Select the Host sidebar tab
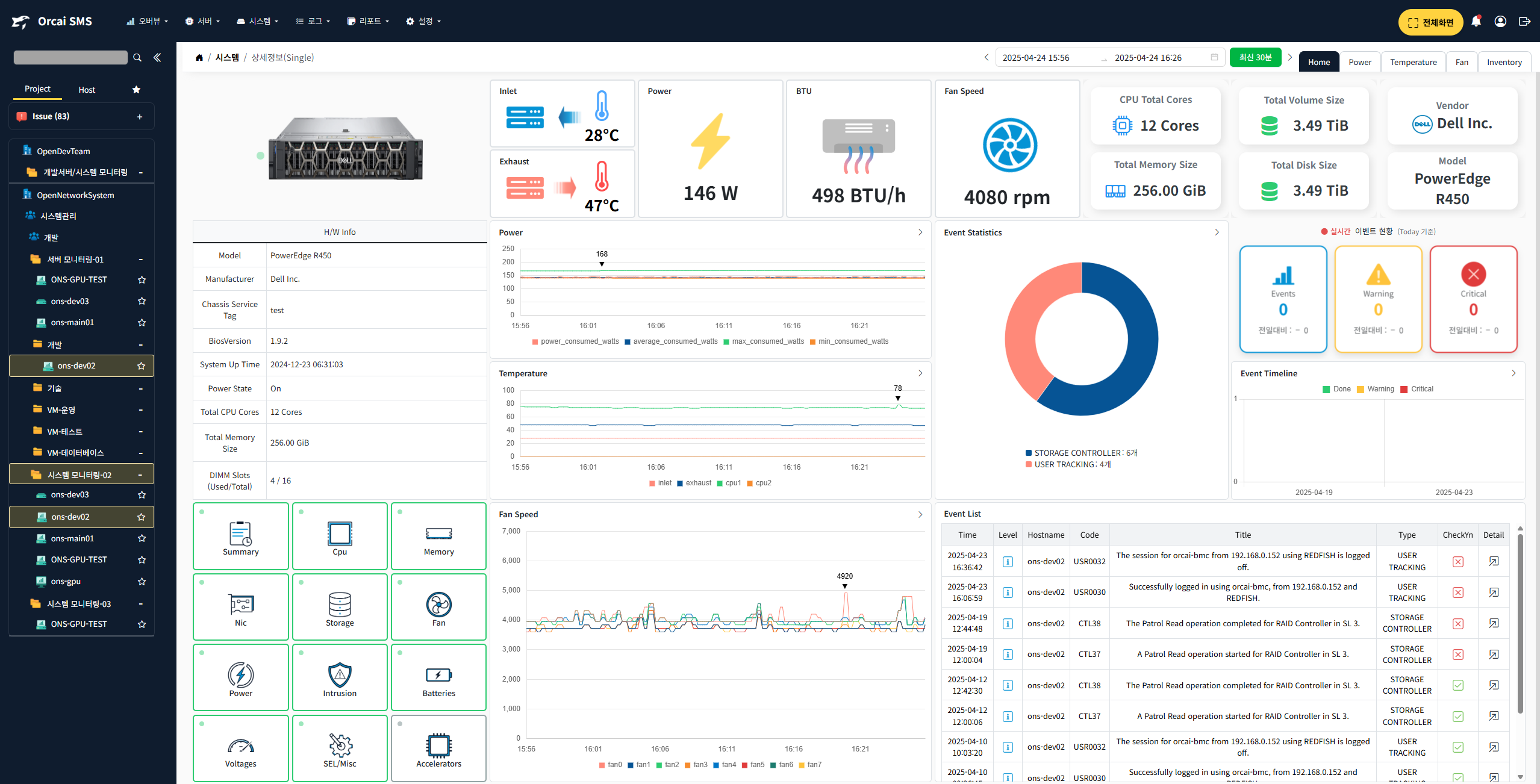 [87, 90]
